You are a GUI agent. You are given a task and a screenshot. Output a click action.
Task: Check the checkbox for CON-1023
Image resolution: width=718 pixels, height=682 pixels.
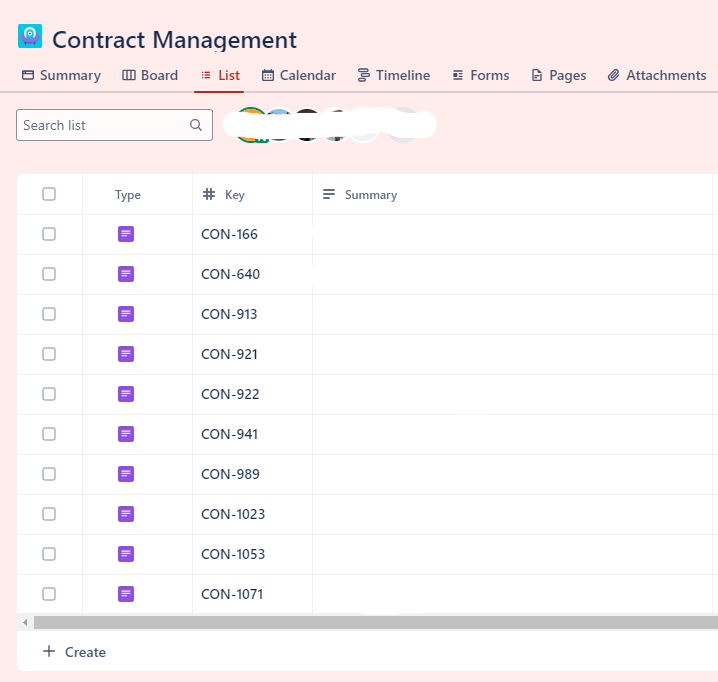click(49, 514)
